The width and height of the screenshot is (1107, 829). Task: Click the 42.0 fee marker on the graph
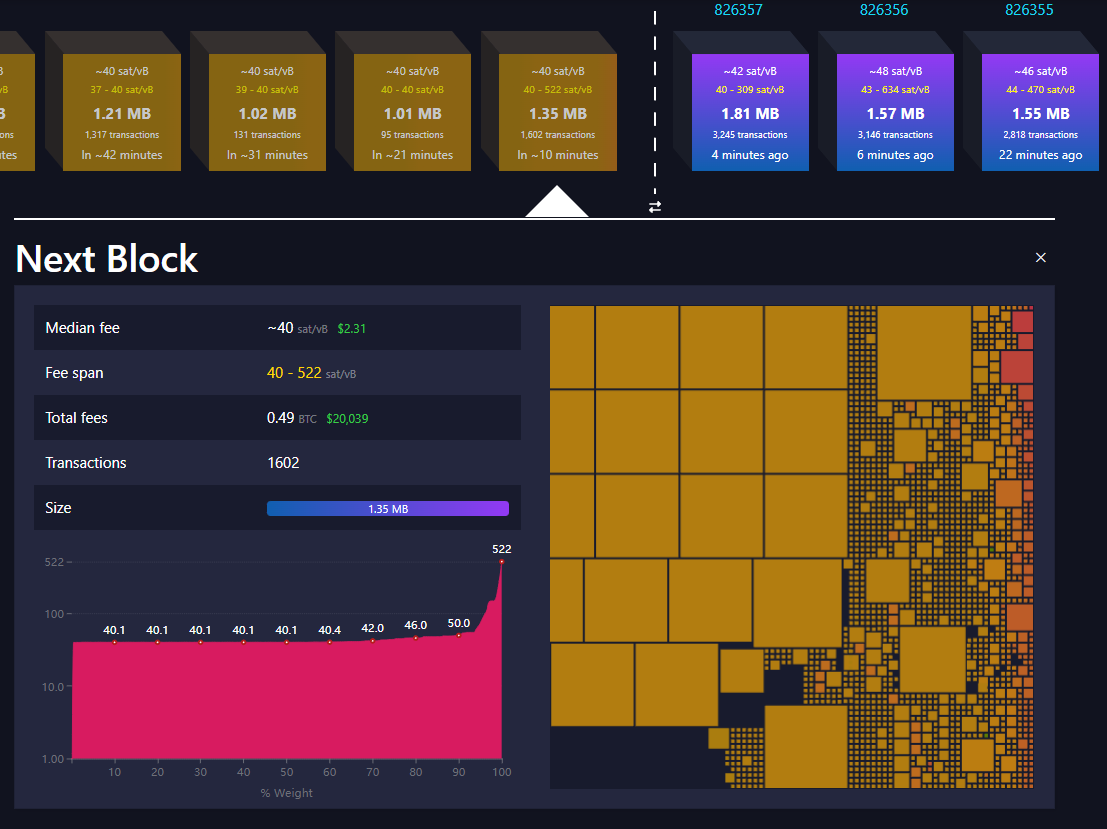pyautogui.click(x=372, y=641)
